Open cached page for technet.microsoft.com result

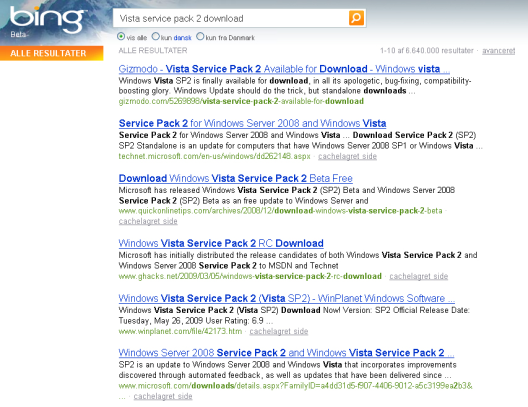(347, 156)
